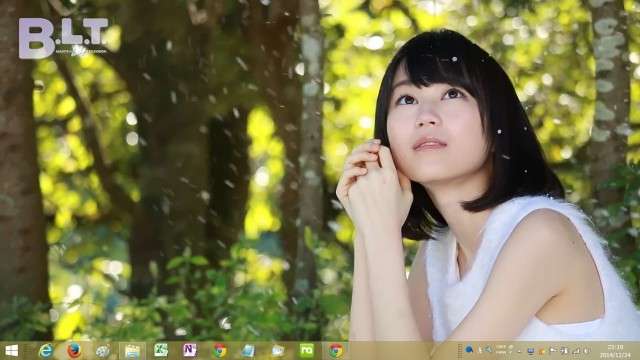Open the Action Center flag icon
The width and height of the screenshot is (640, 360).
[553, 350]
